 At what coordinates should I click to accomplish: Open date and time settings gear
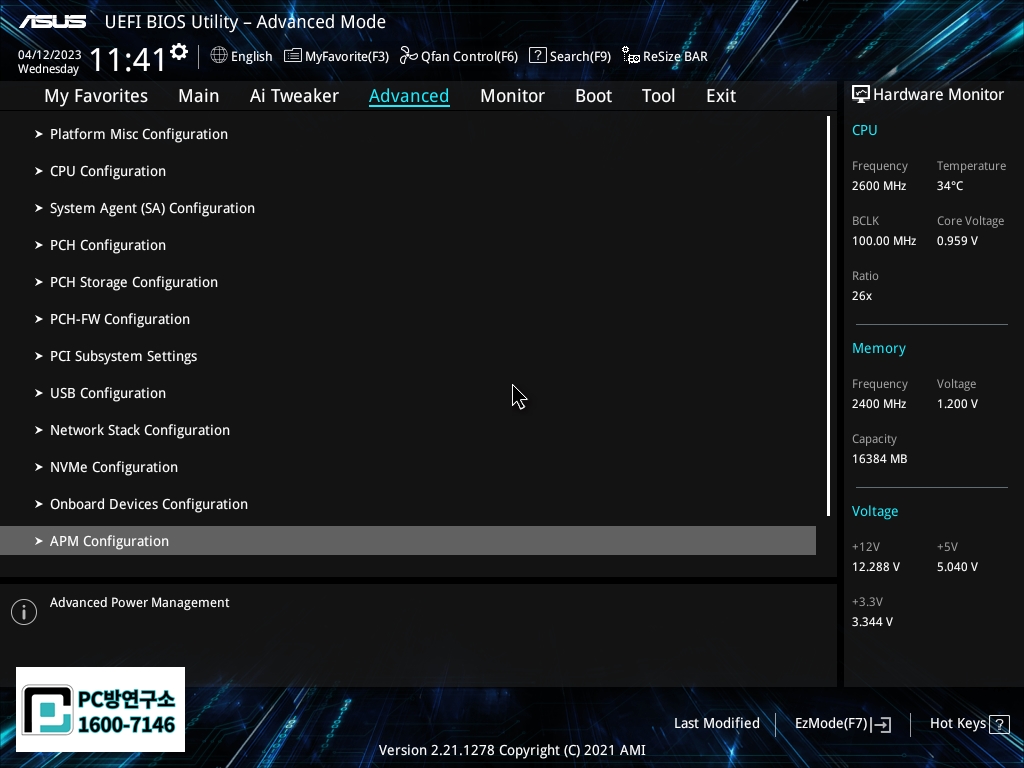(x=179, y=52)
